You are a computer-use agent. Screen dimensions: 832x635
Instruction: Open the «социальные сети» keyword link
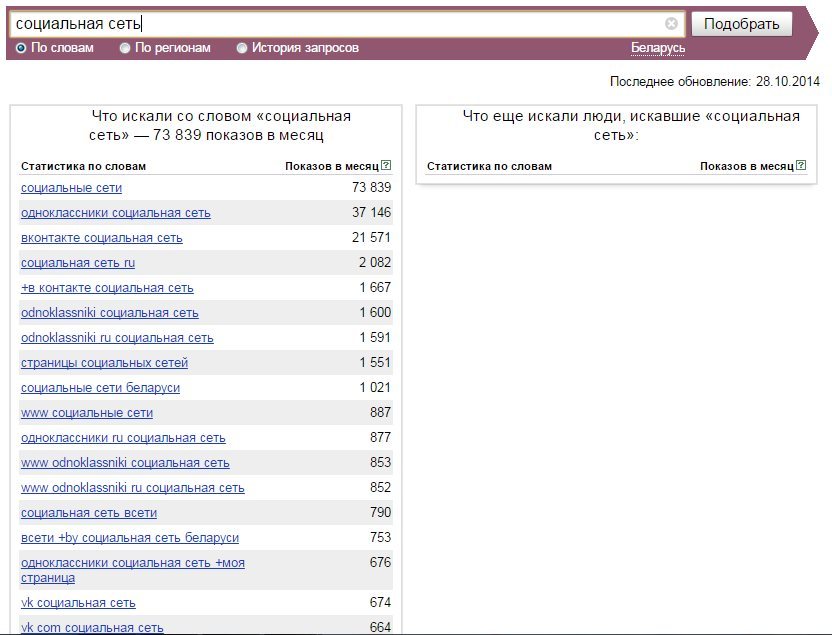point(71,188)
